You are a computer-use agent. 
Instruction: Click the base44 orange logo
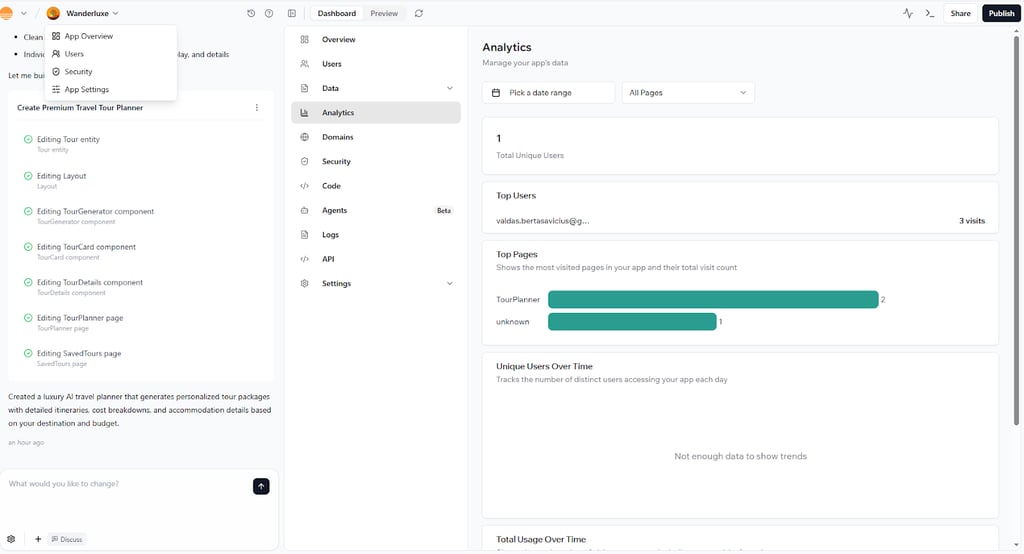[7, 13]
